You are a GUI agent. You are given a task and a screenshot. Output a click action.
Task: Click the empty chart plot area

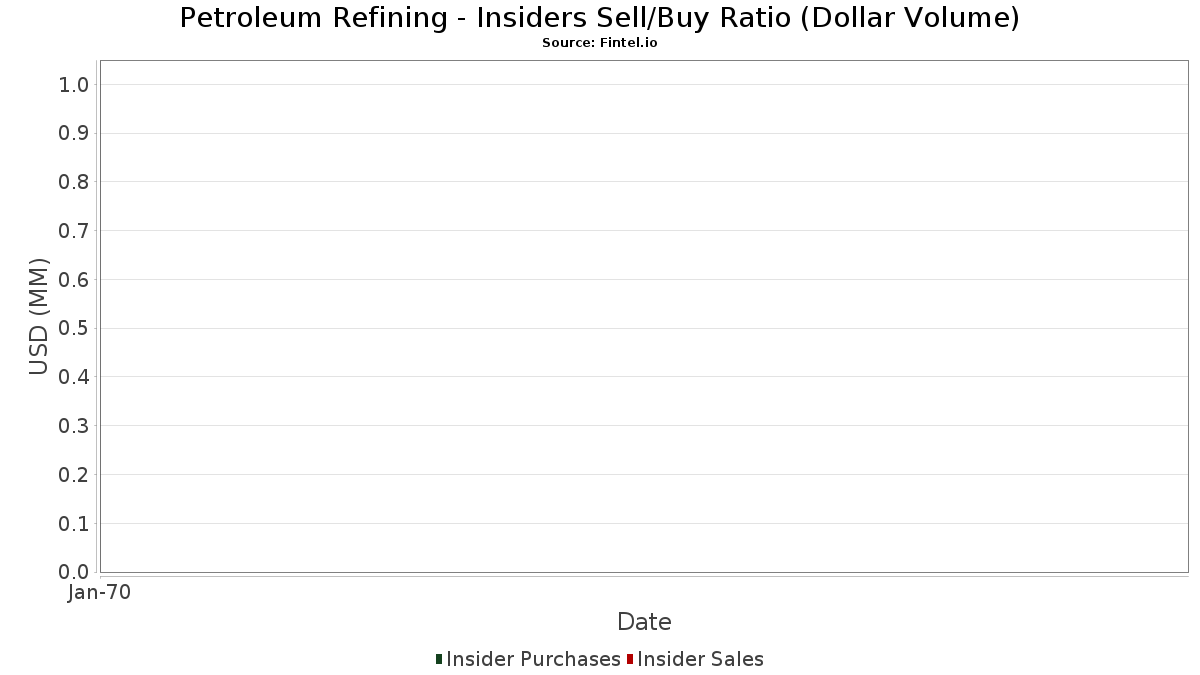(x=644, y=316)
